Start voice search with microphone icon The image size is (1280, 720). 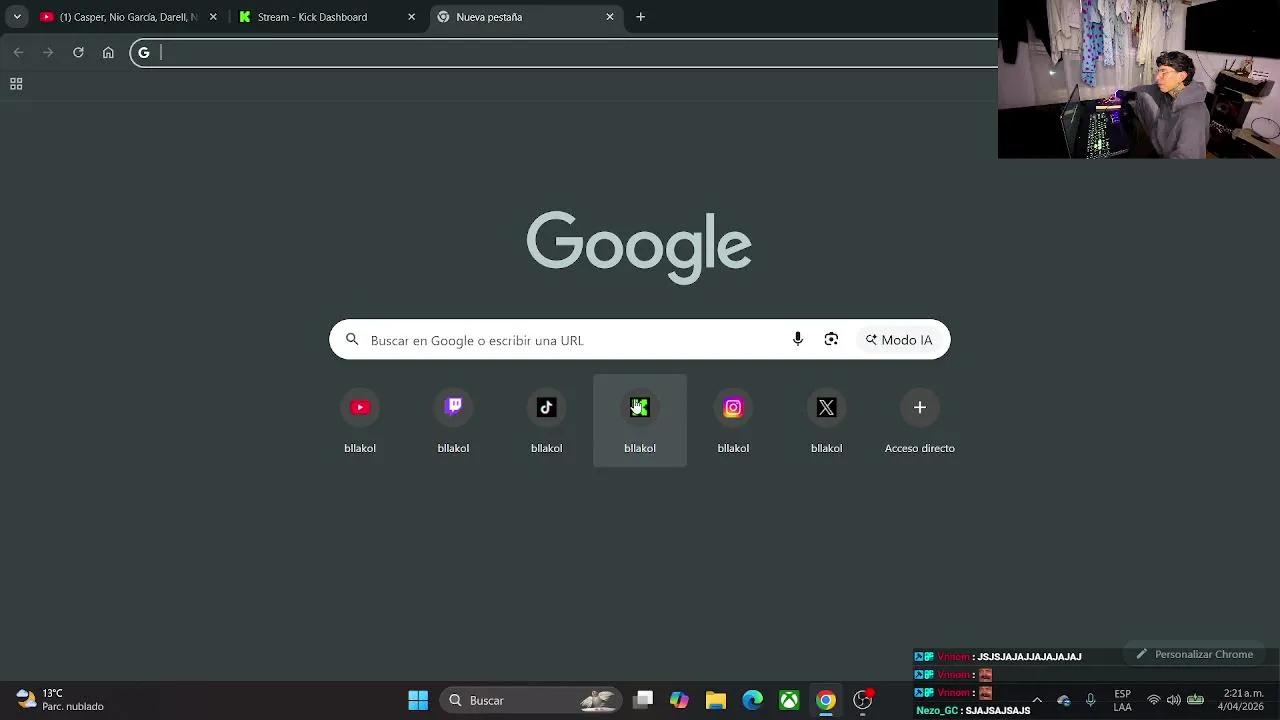(x=797, y=340)
